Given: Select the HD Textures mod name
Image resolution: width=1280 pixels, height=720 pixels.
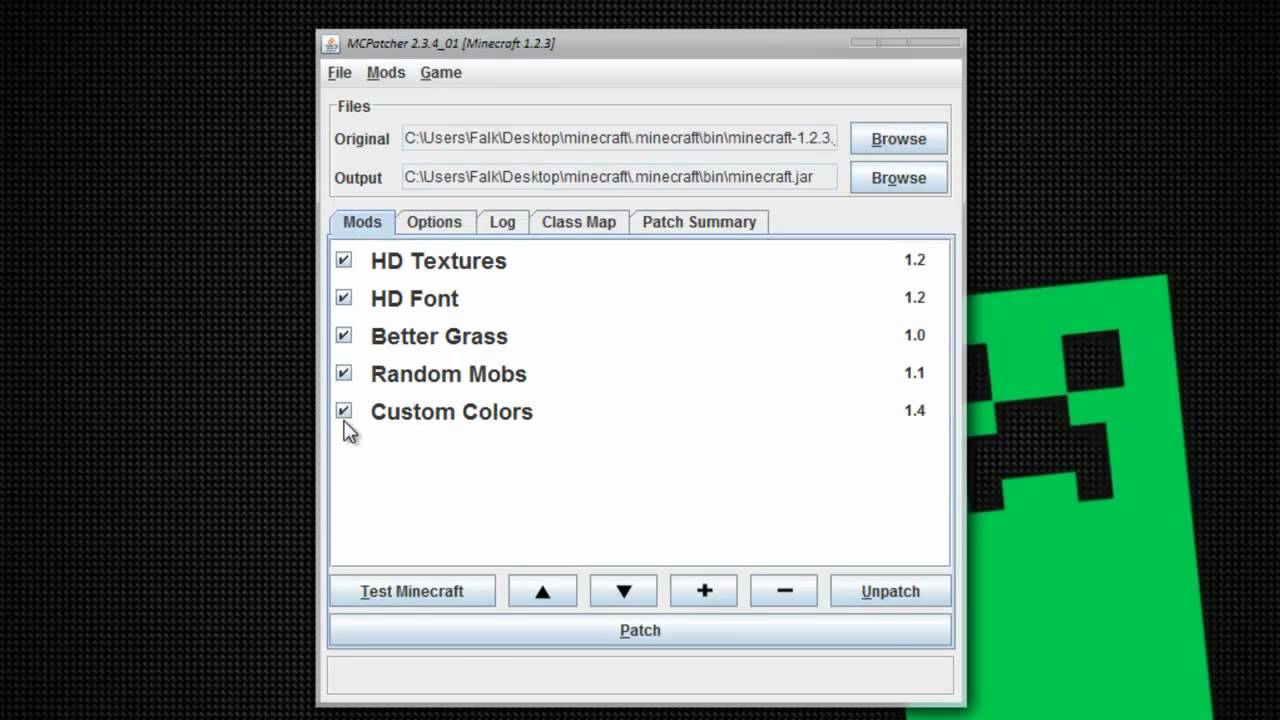Looking at the screenshot, I should [x=439, y=261].
